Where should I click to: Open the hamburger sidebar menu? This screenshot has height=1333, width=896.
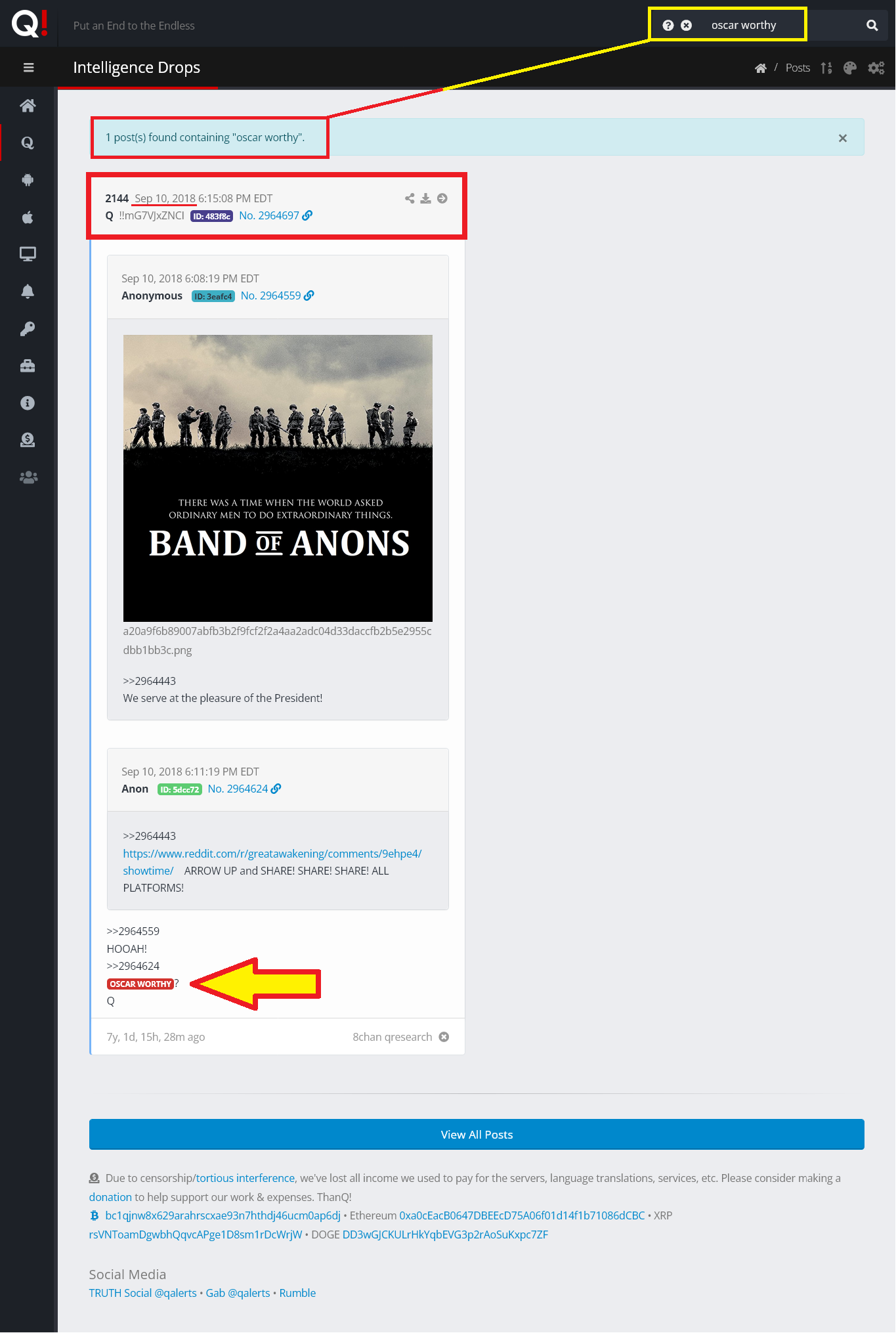click(28, 68)
